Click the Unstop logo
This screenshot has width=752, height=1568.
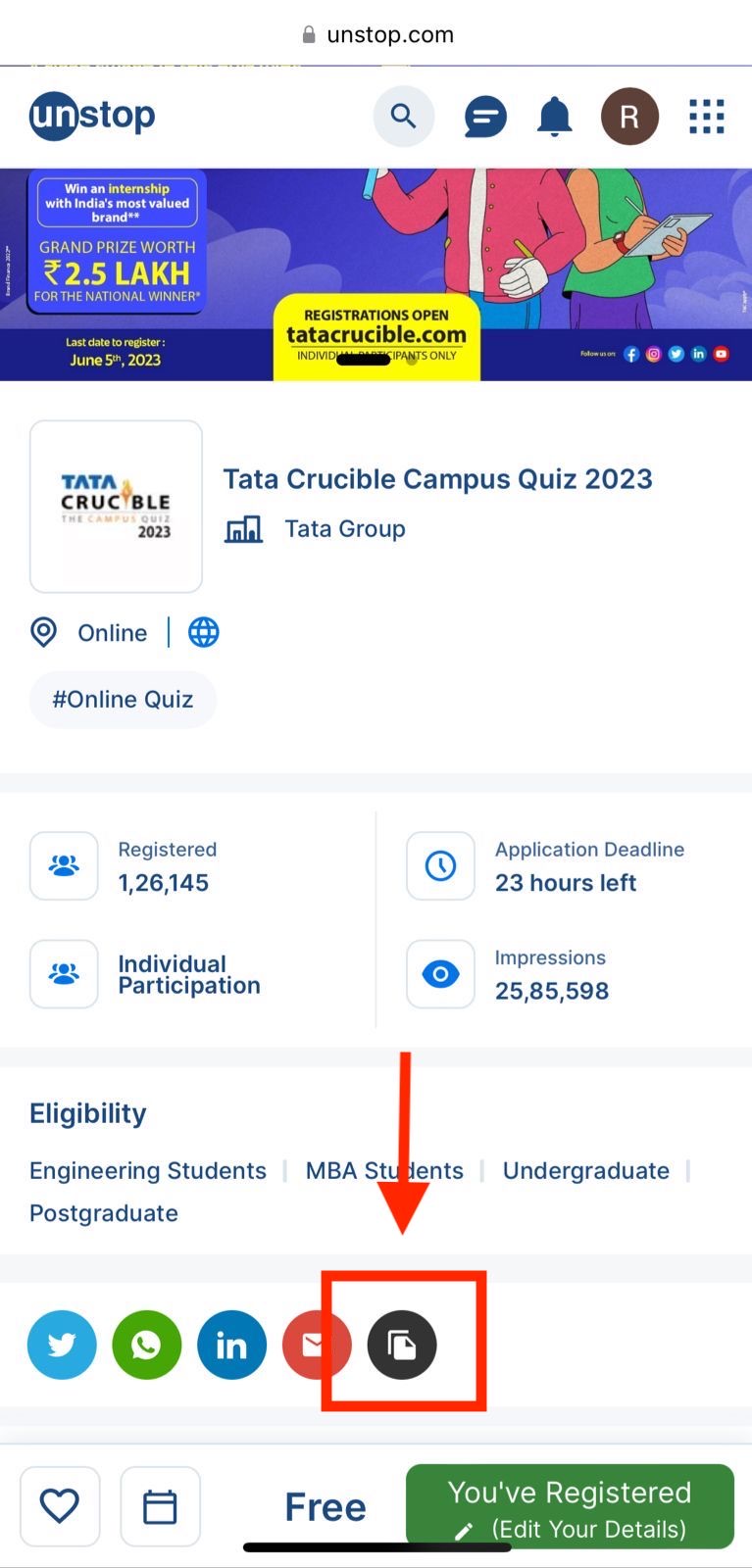pyautogui.click(x=92, y=117)
